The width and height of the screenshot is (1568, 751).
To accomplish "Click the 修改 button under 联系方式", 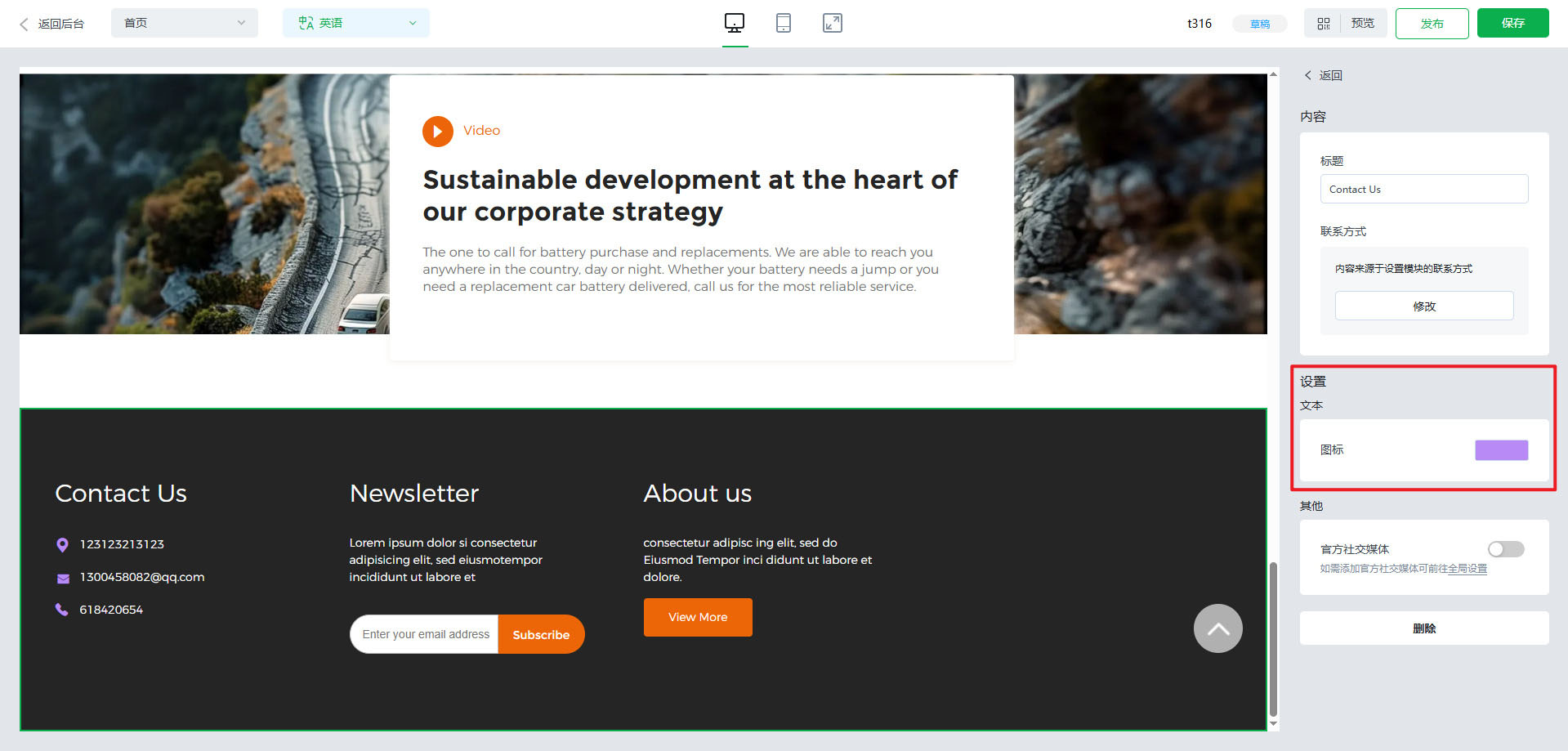I will [1423, 306].
